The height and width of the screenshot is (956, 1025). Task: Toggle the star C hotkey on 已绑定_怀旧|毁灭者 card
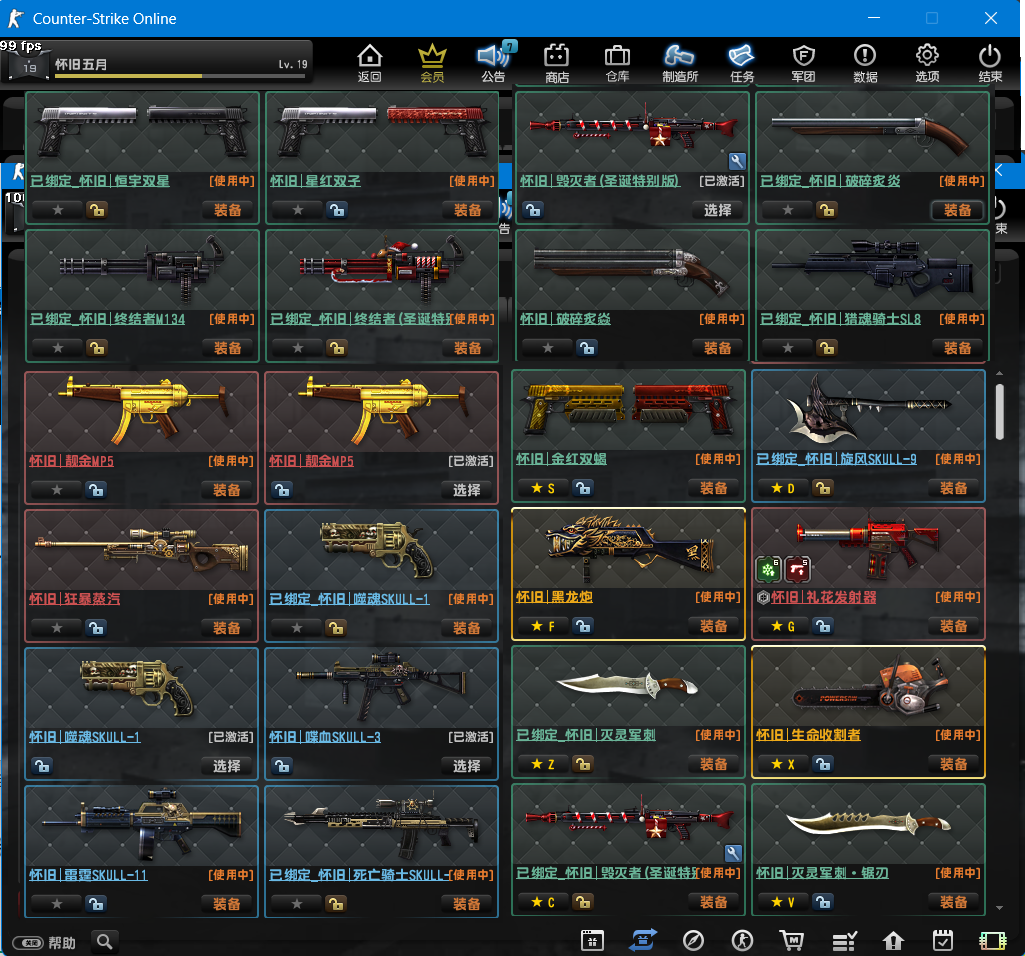[543, 902]
